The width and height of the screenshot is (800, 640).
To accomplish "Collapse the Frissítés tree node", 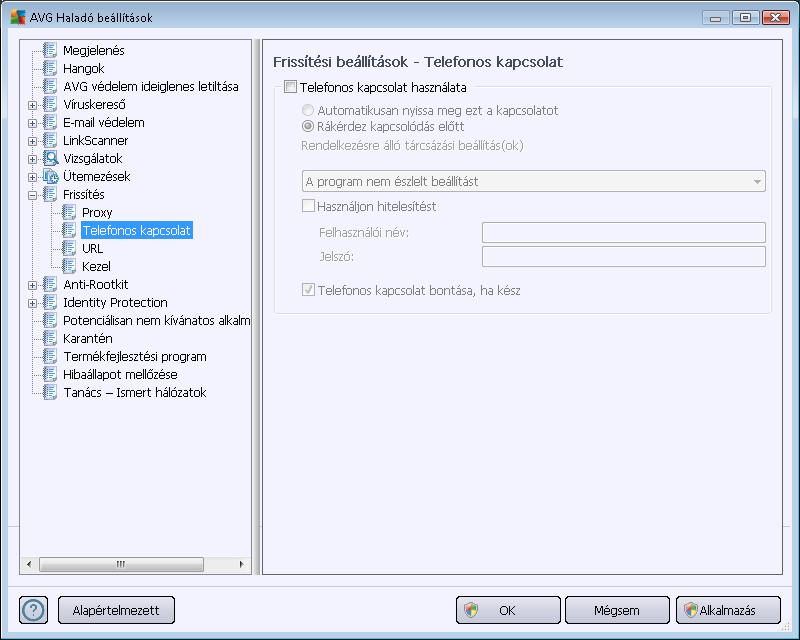I will pyautogui.click(x=33, y=195).
